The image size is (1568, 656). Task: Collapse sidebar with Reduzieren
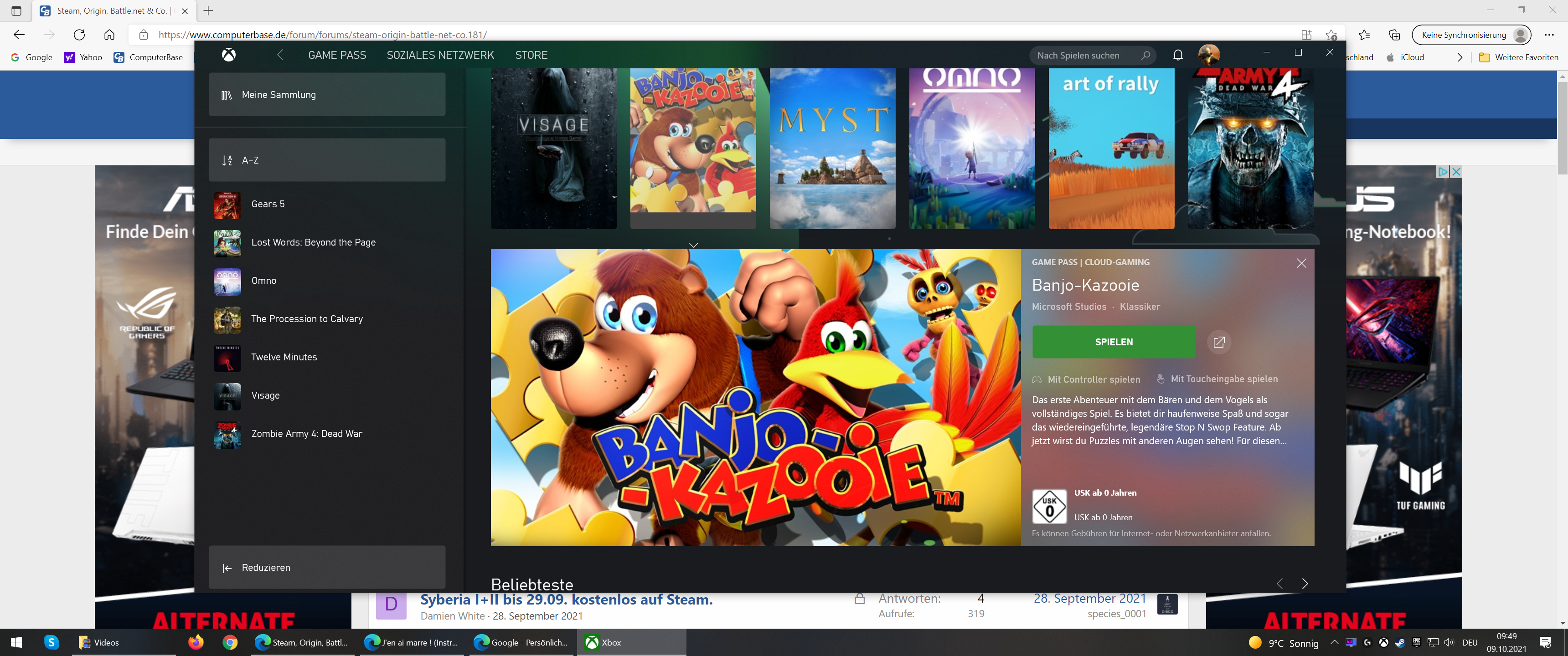click(x=327, y=567)
